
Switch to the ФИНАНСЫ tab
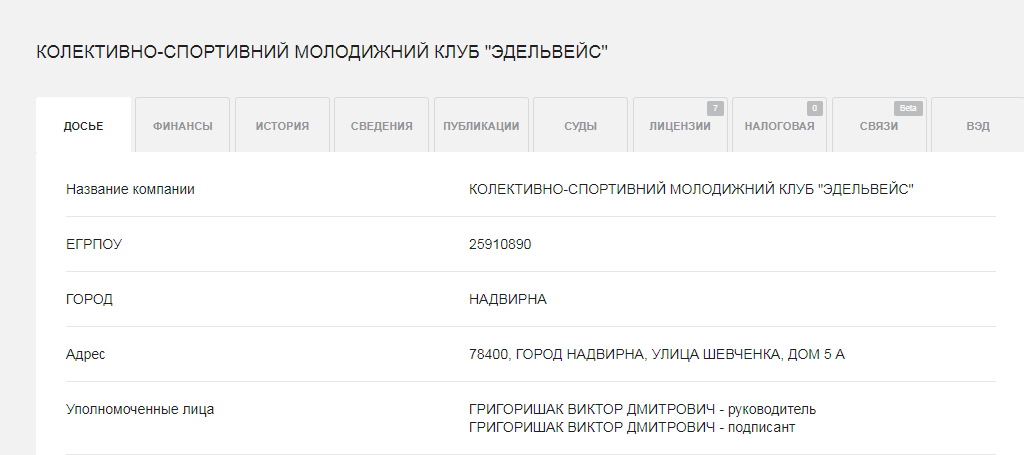coord(183,126)
